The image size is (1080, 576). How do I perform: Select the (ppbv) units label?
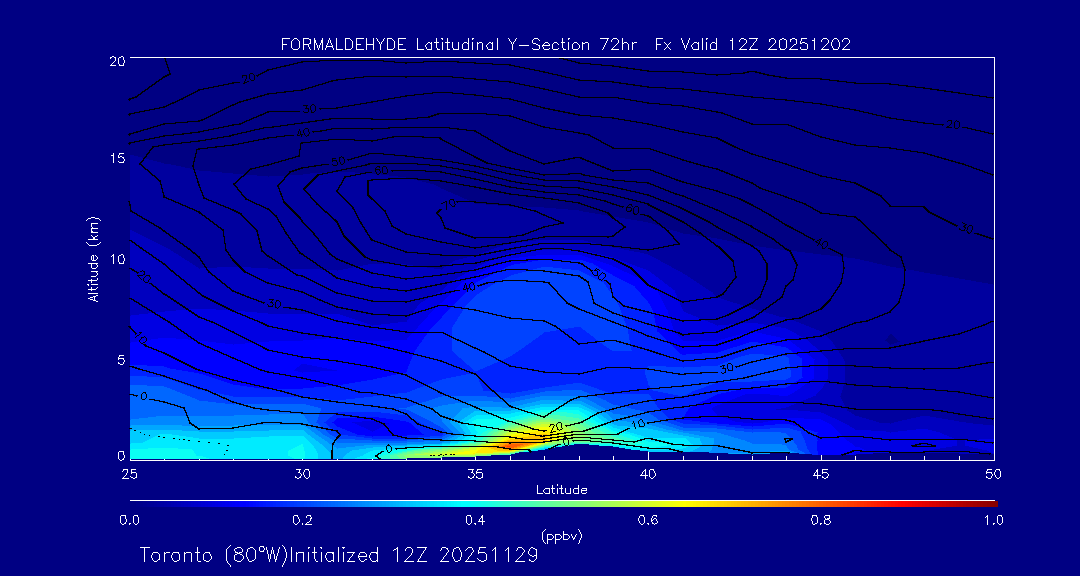pos(561,536)
